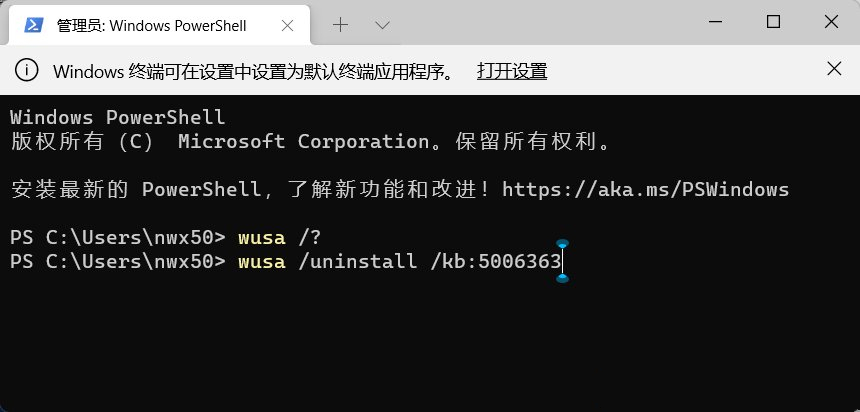This screenshot has width=860, height=412.
Task: Click the lower text selection handle
Action: click(562, 279)
